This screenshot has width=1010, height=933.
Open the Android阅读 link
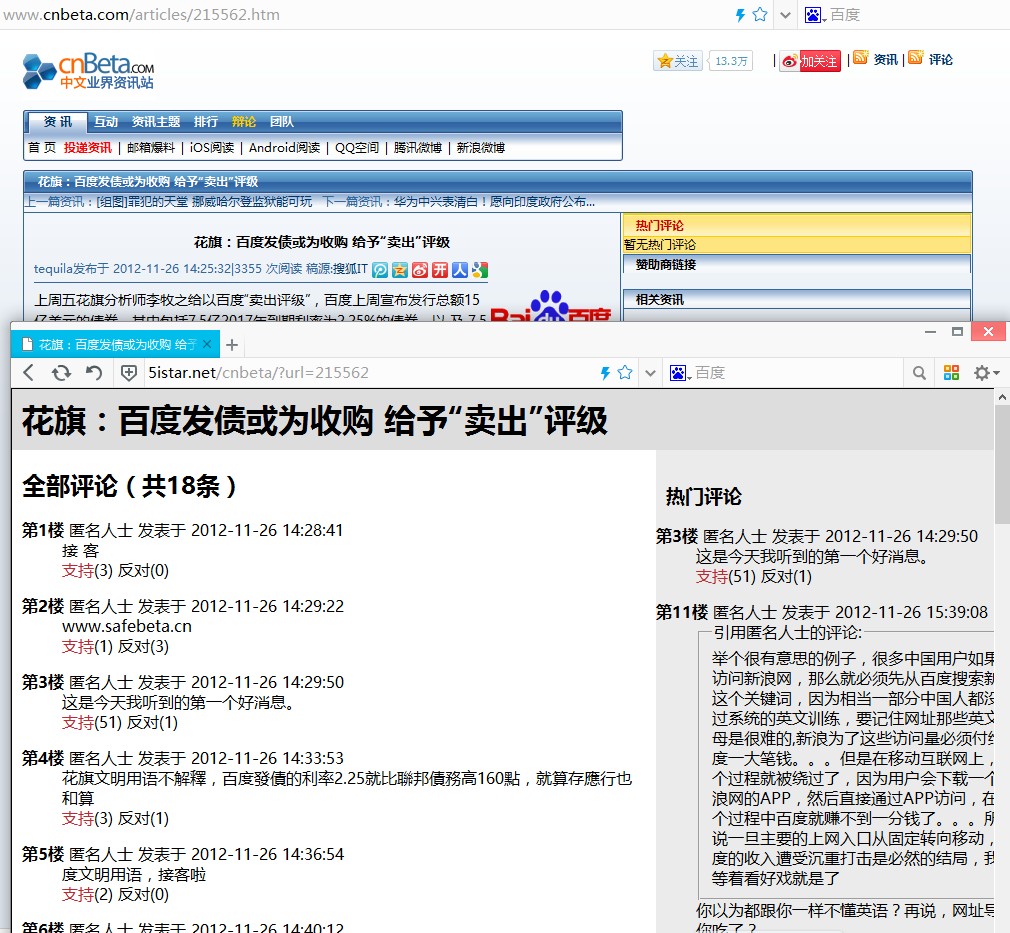click(x=285, y=148)
